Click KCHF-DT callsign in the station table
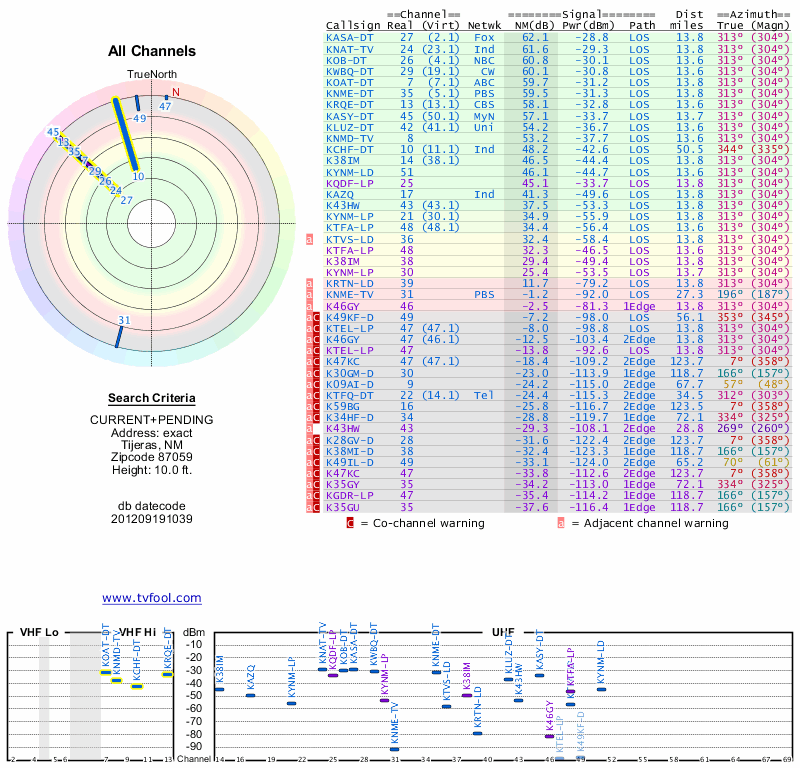800x768 pixels. point(349,149)
